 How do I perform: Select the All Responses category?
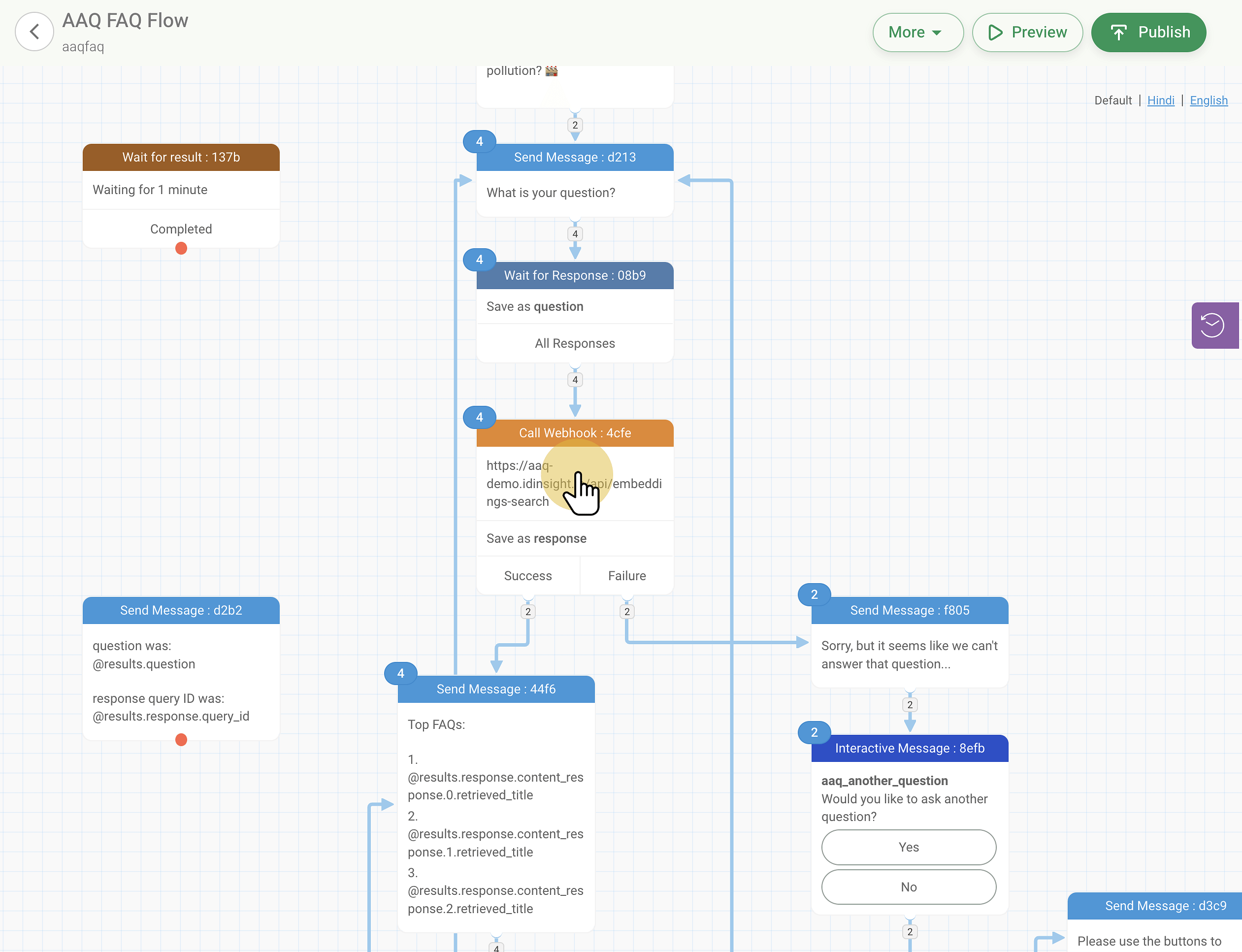(575, 343)
